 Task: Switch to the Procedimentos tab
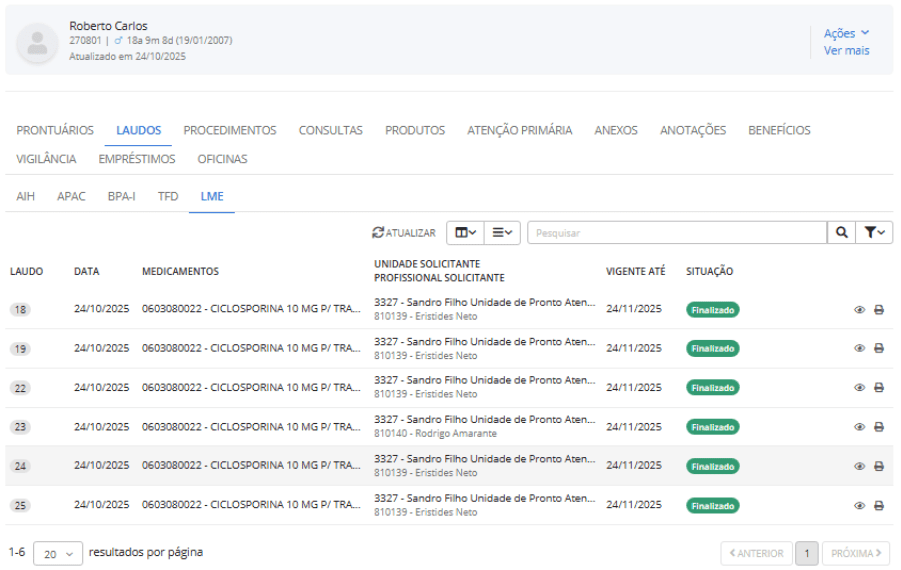[230, 130]
